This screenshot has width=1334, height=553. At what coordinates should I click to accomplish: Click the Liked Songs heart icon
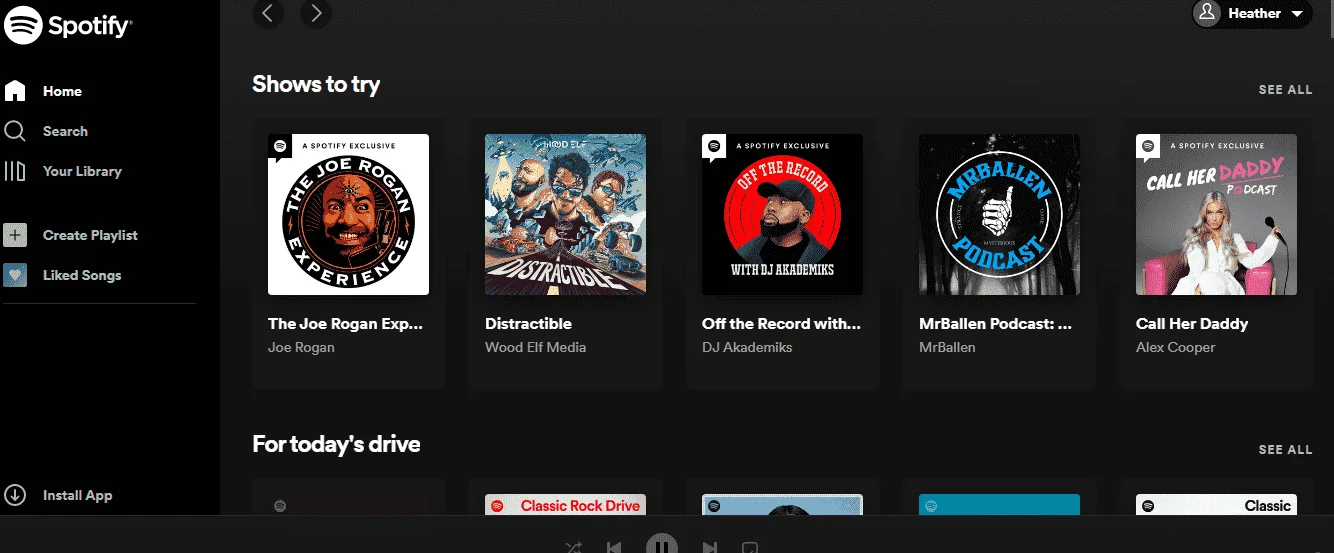15,275
